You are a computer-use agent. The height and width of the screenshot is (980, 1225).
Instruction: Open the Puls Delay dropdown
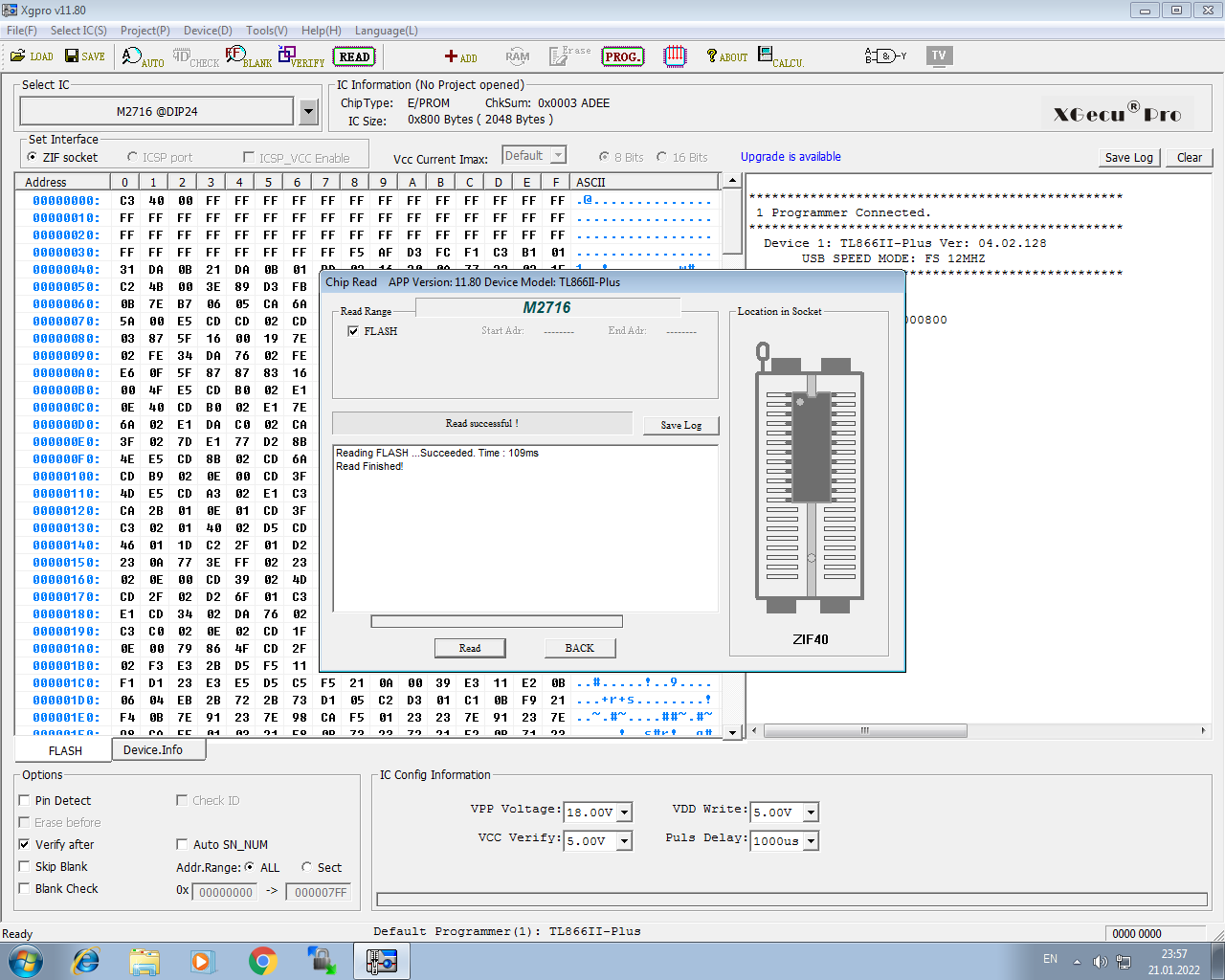tap(812, 841)
